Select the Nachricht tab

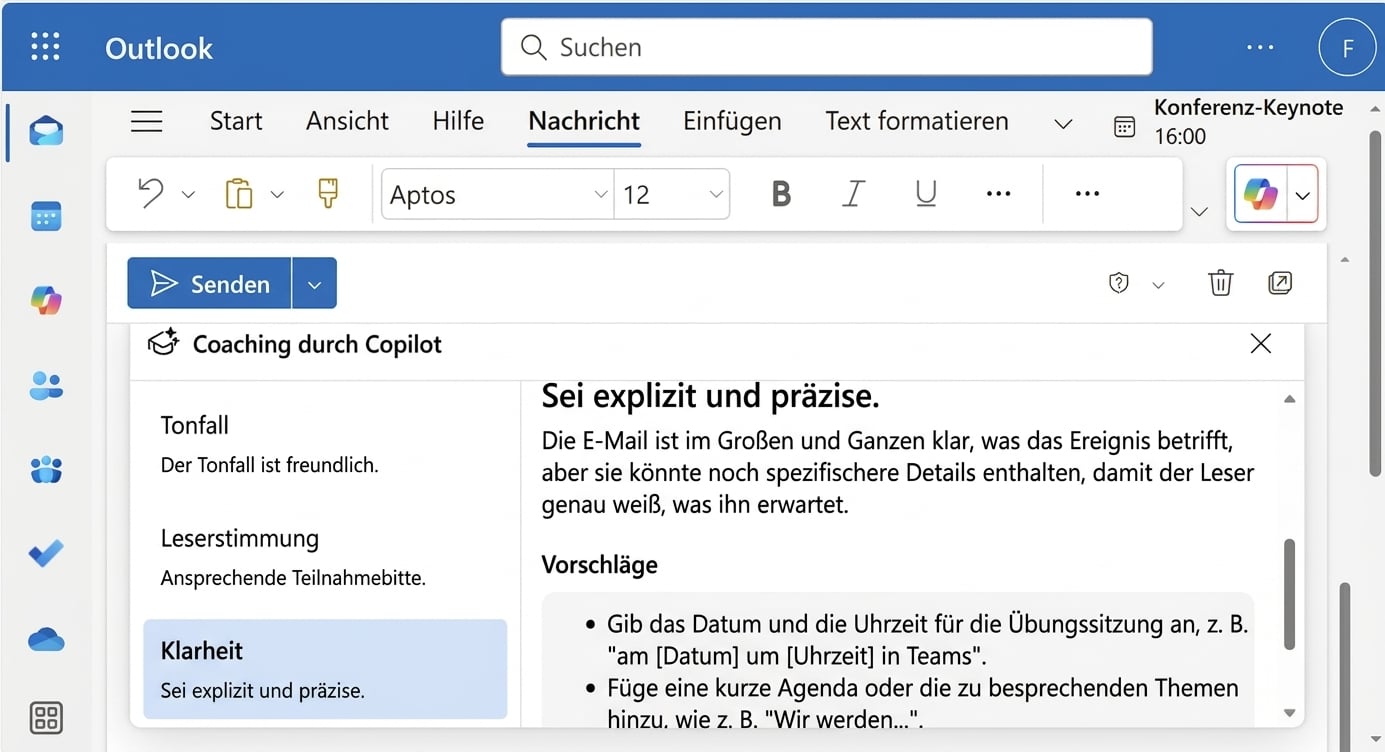pyautogui.click(x=584, y=121)
